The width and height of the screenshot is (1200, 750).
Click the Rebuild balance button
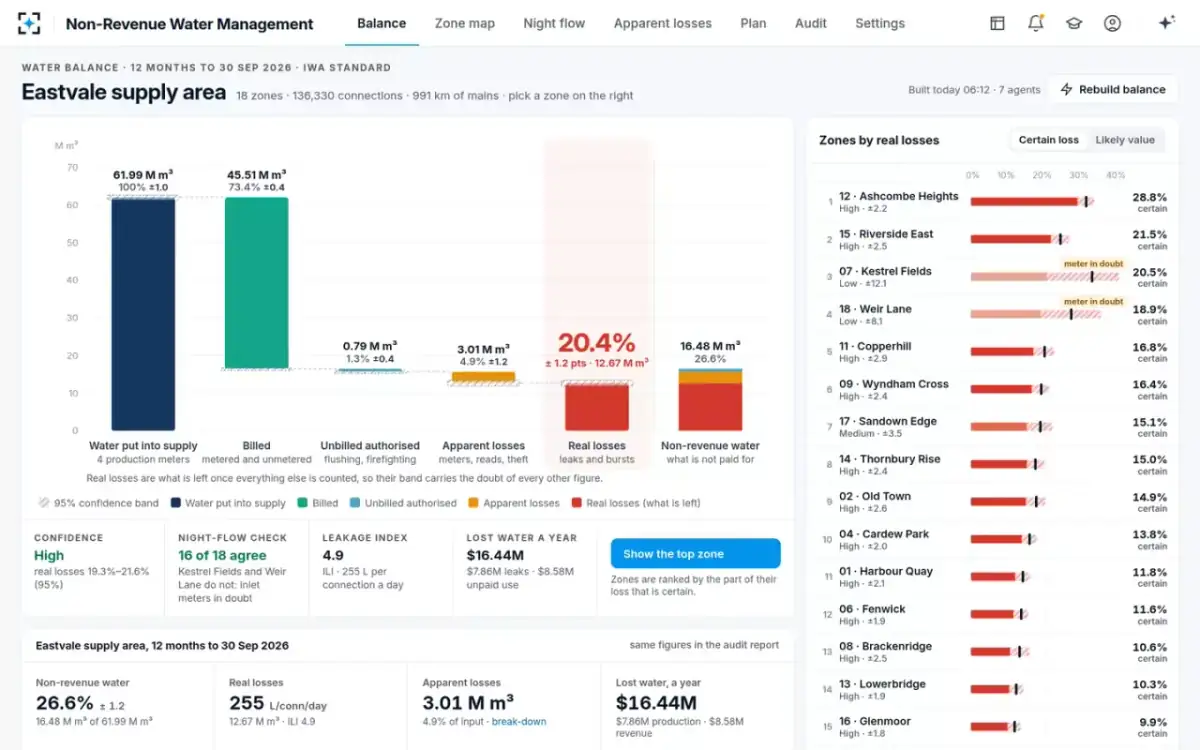[x=1113, y=89]
